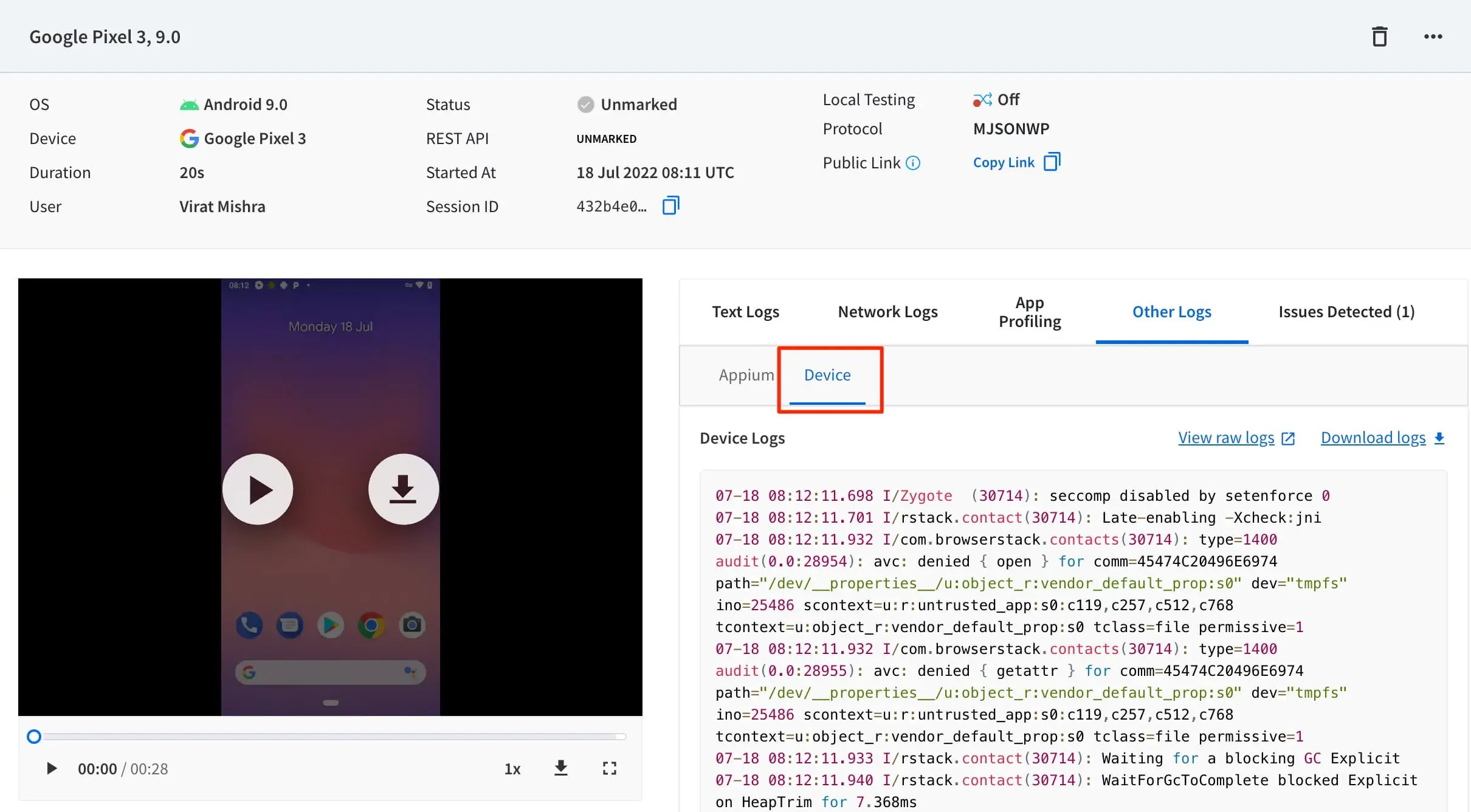Open the 1x playback speed selector
This screenshot has width=1471, height=812.
tap(512, 769)
